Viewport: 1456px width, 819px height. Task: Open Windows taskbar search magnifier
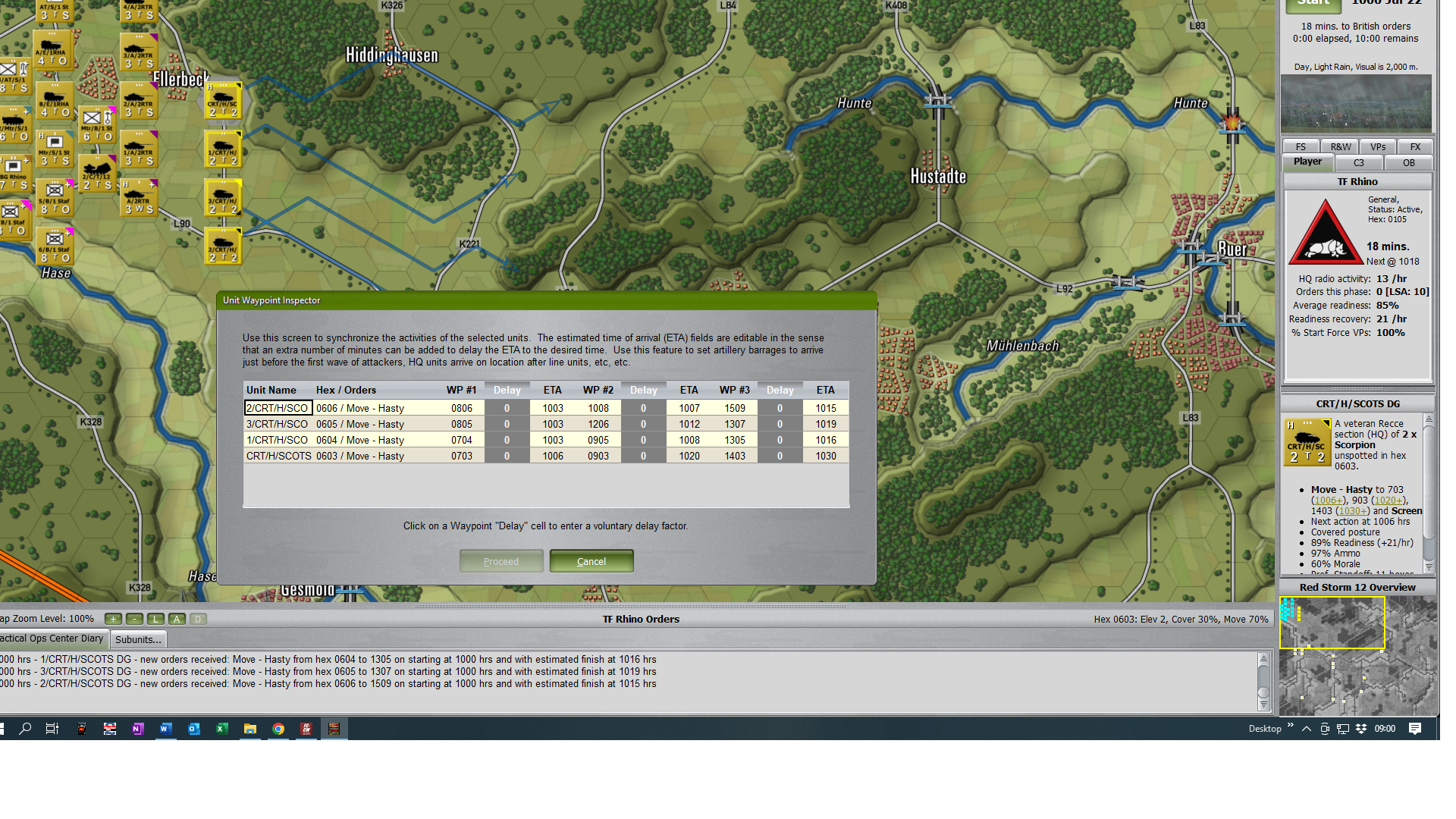click(x=25, y=729)
